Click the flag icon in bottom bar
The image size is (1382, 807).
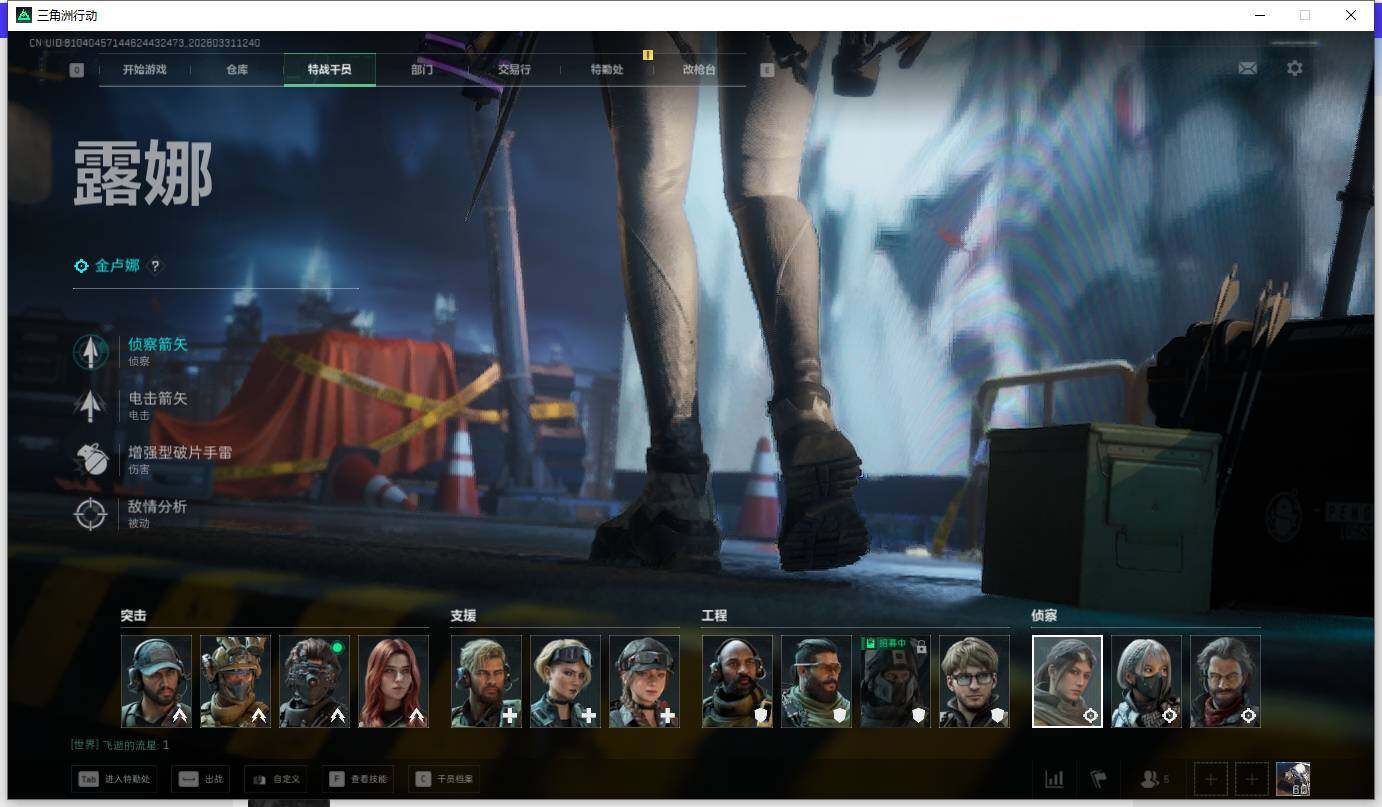coord(1098,779)
